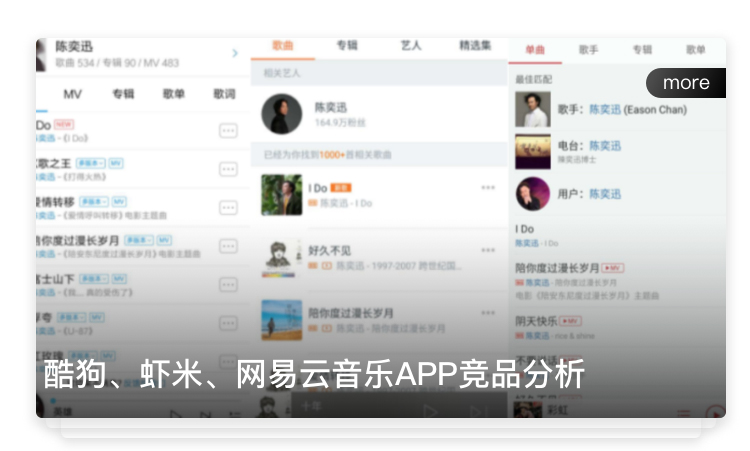Open the more options icon for 情转移 row
Image resolution: width=750 pixels, height=451 pixels.
coord(228,208)
